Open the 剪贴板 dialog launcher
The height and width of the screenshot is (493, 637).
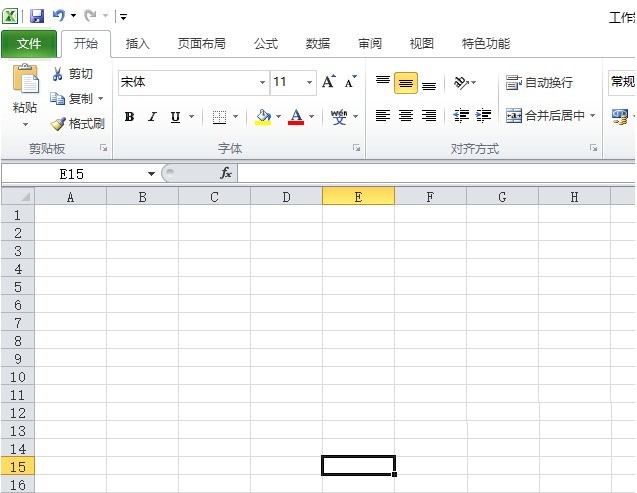coord(104,148)
